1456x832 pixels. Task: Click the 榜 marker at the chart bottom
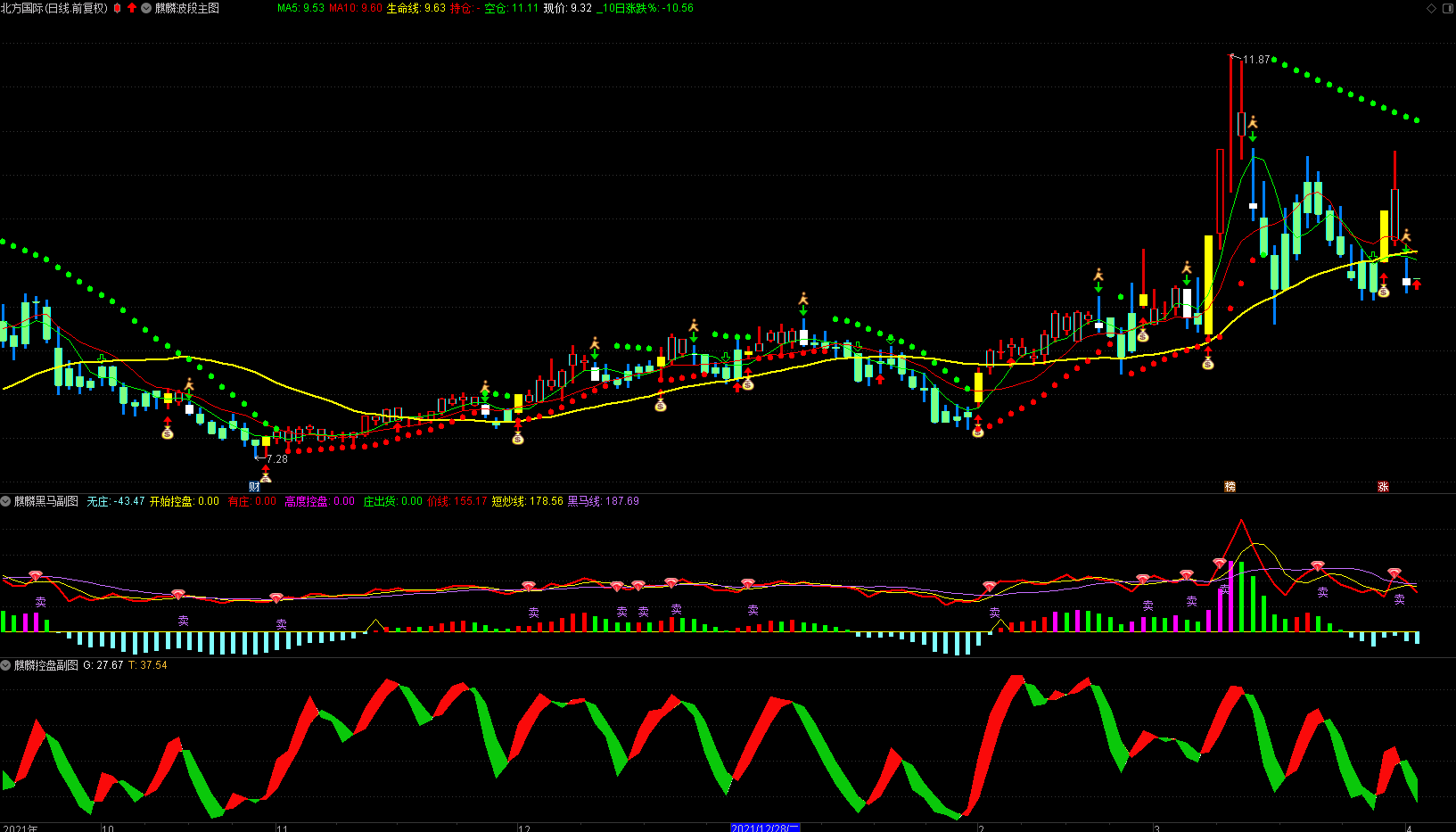pos(1230,487)
